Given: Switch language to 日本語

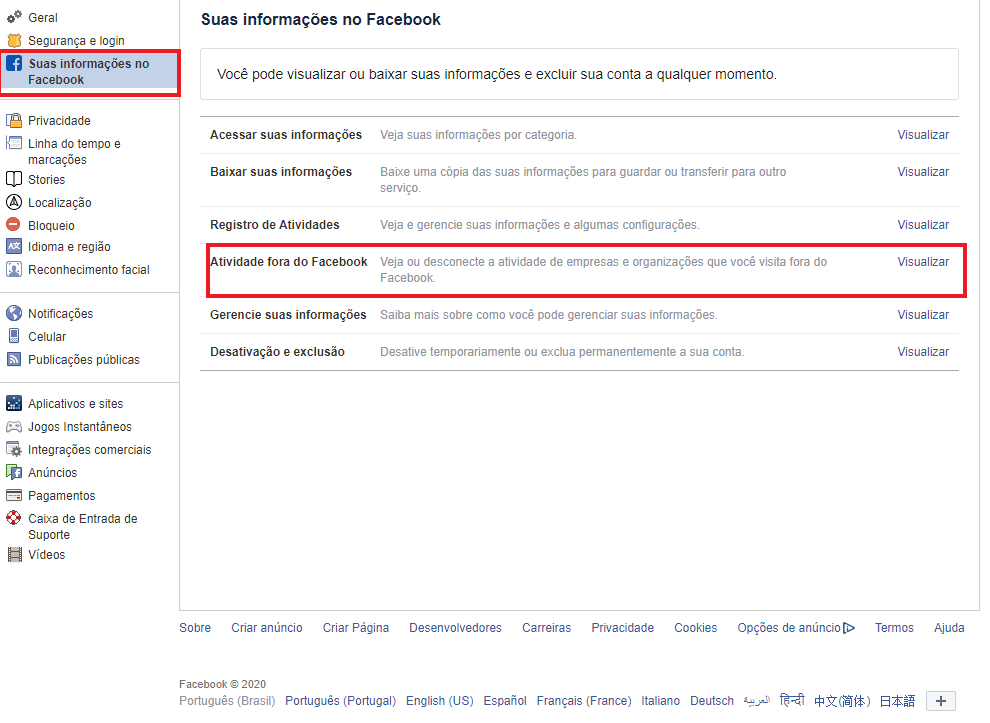Looking at the screenshot, I should pos(897,701).
